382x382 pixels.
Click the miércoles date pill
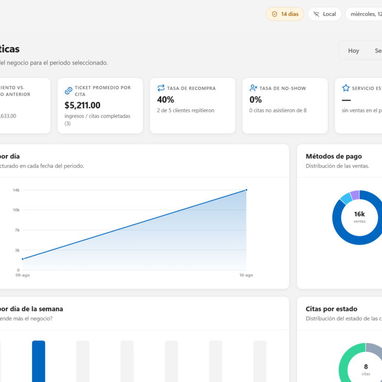click(x=364, y=14)
